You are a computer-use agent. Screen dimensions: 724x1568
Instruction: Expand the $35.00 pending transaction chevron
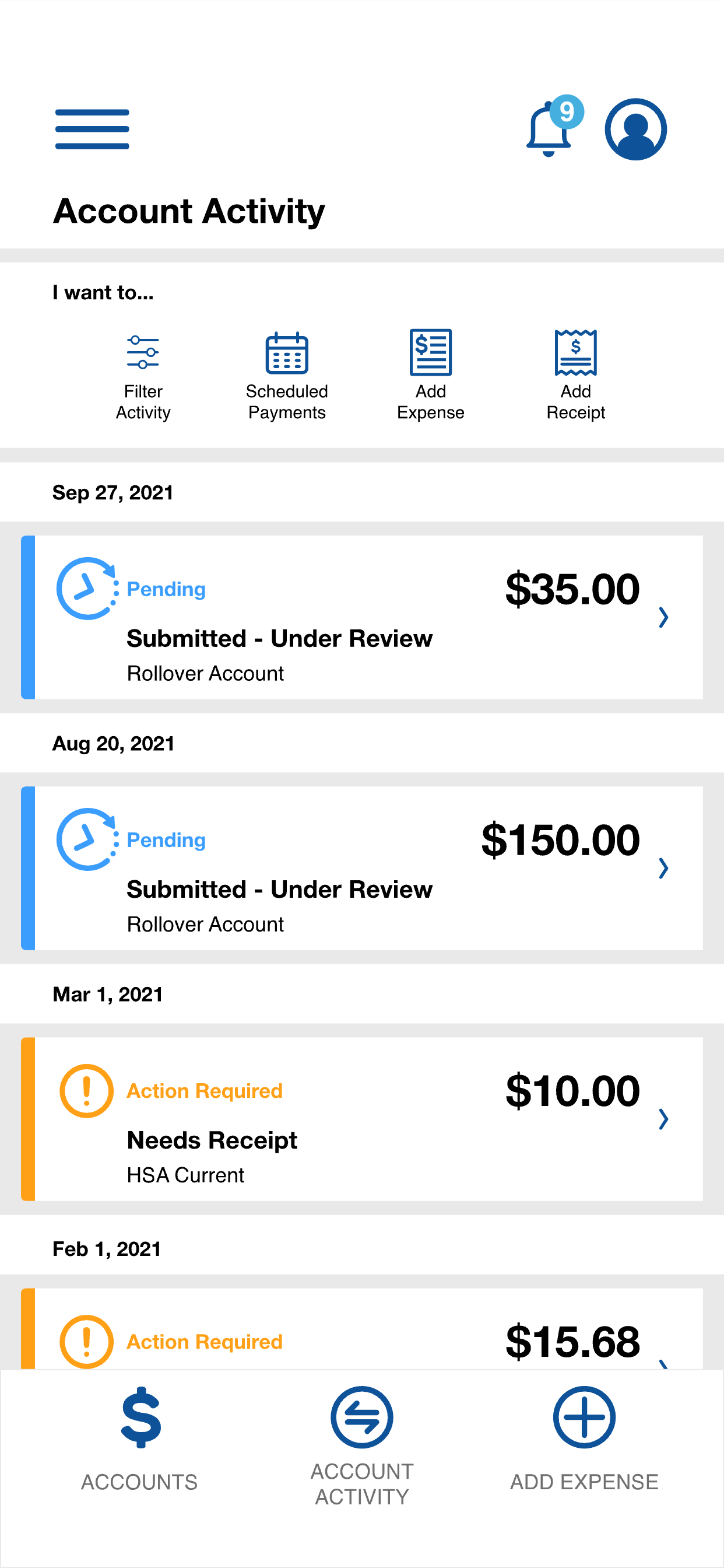663,617
